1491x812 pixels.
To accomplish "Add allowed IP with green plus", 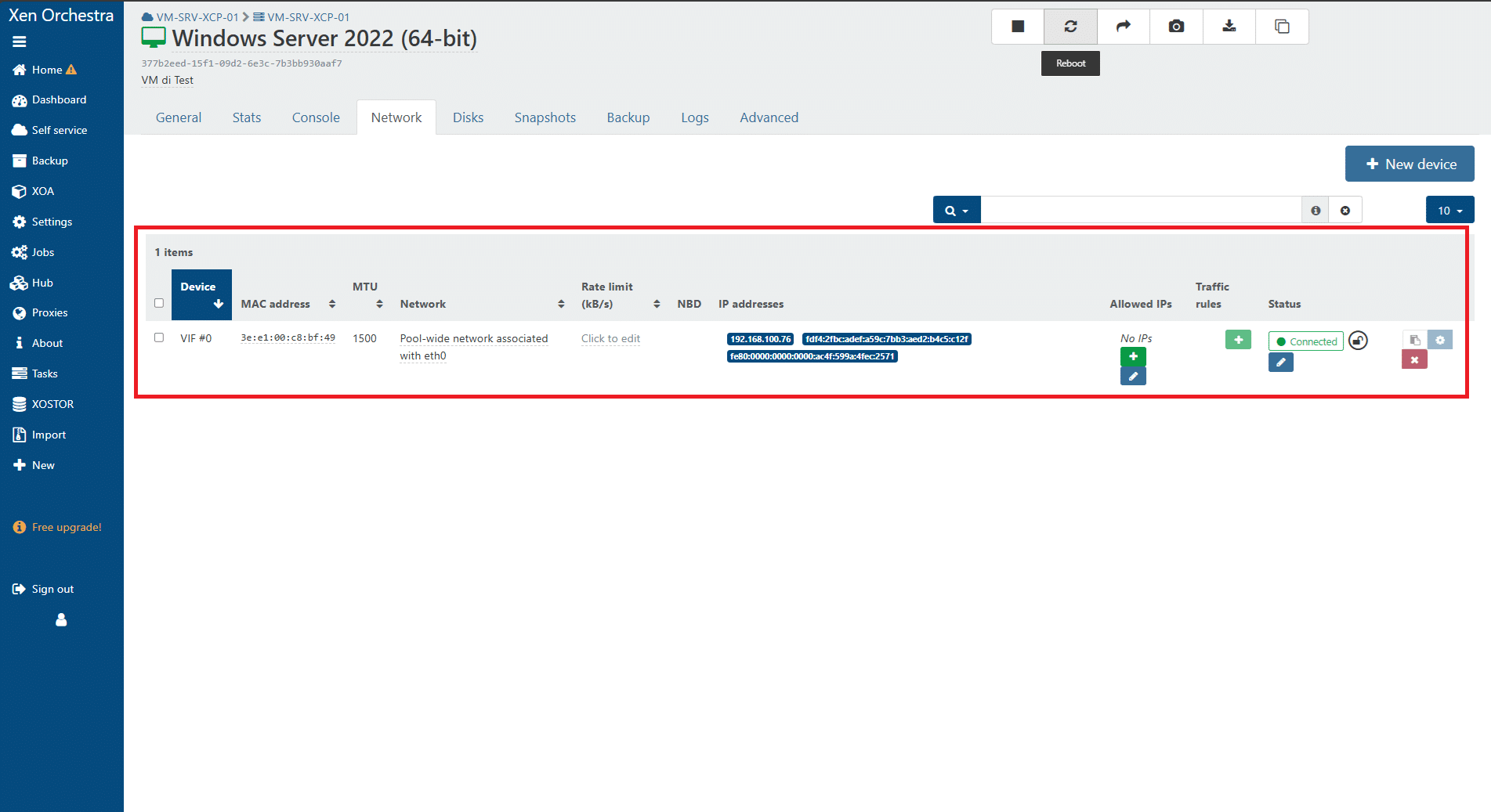I will coord(1133,356).
